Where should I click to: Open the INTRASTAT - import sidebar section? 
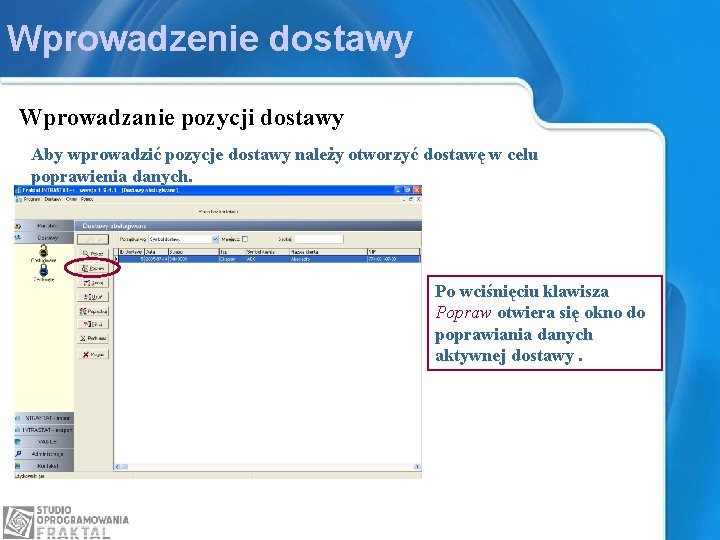coord(44,418)
